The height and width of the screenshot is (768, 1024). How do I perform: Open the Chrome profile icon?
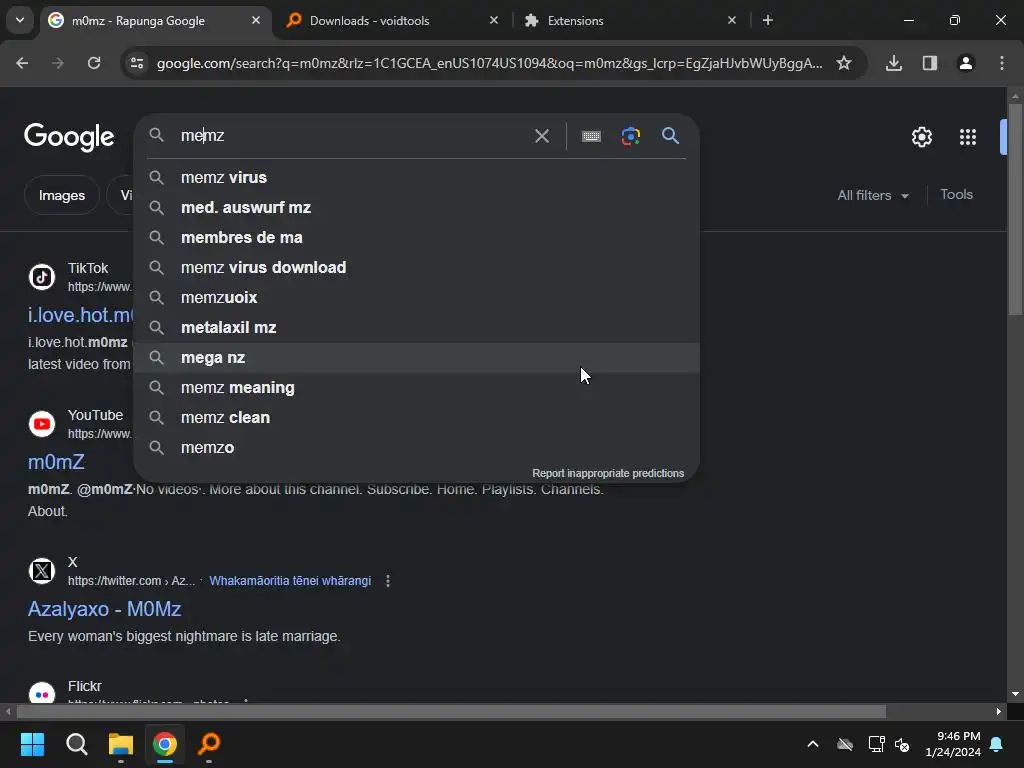pyautogui.click(x=966, y=63)
